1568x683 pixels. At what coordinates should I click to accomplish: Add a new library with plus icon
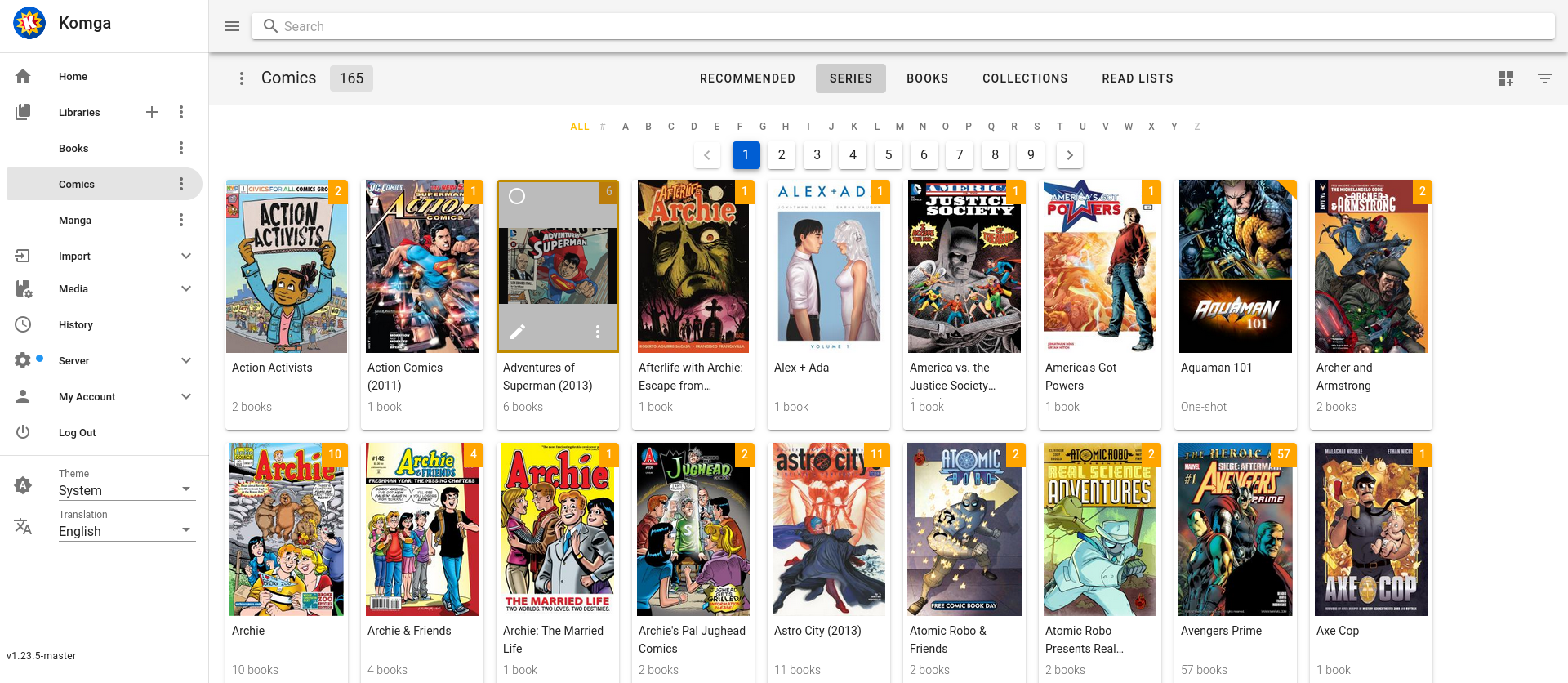point(152,112)
